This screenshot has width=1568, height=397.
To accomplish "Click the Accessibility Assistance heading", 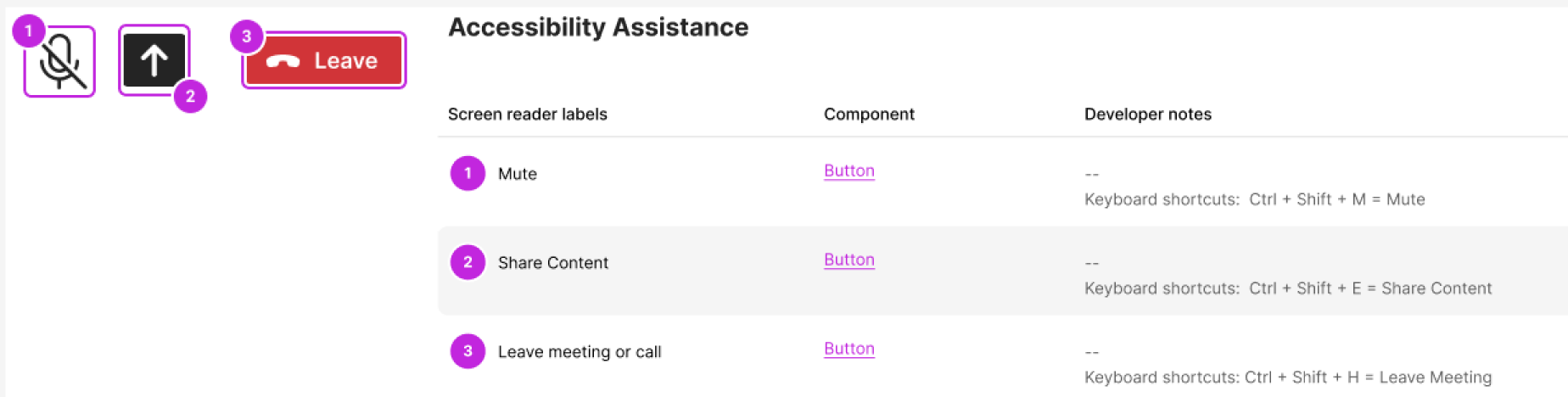I will (598, 27).
